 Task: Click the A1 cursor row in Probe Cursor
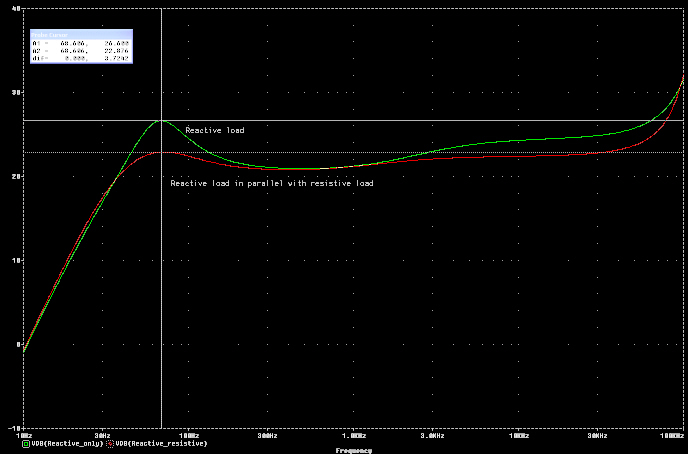[81, 43]
